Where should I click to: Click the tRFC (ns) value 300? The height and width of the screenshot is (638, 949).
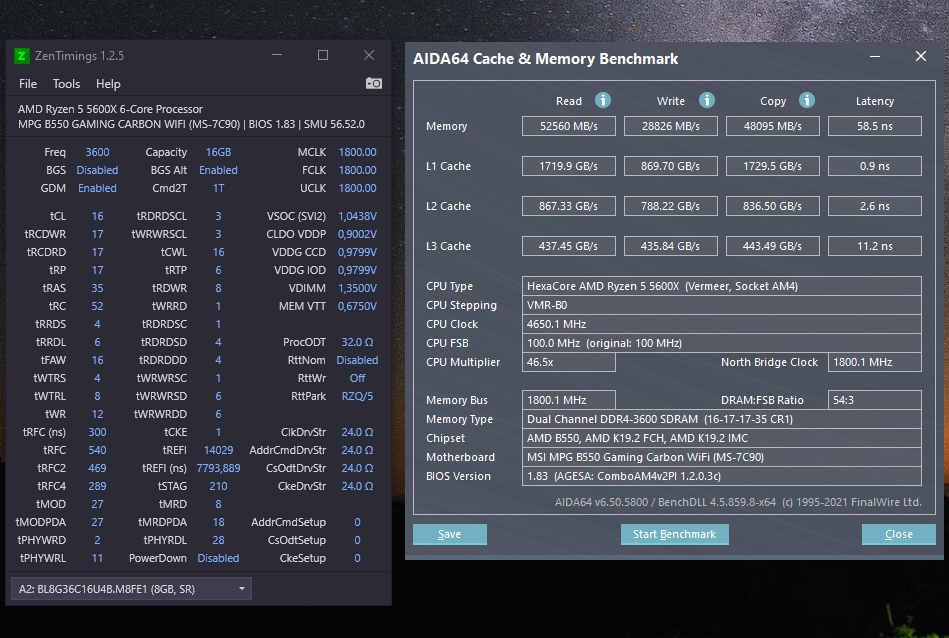97,432
